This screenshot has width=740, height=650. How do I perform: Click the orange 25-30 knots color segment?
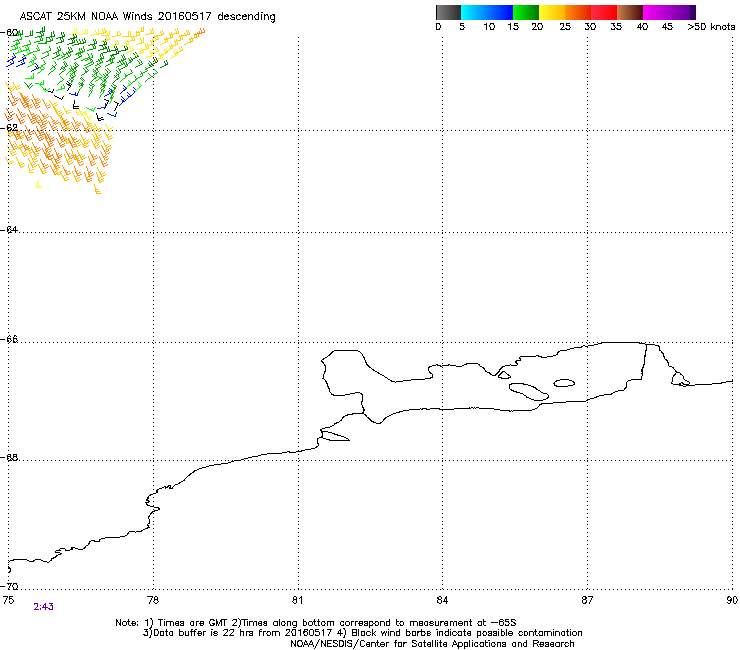point(578,12)
